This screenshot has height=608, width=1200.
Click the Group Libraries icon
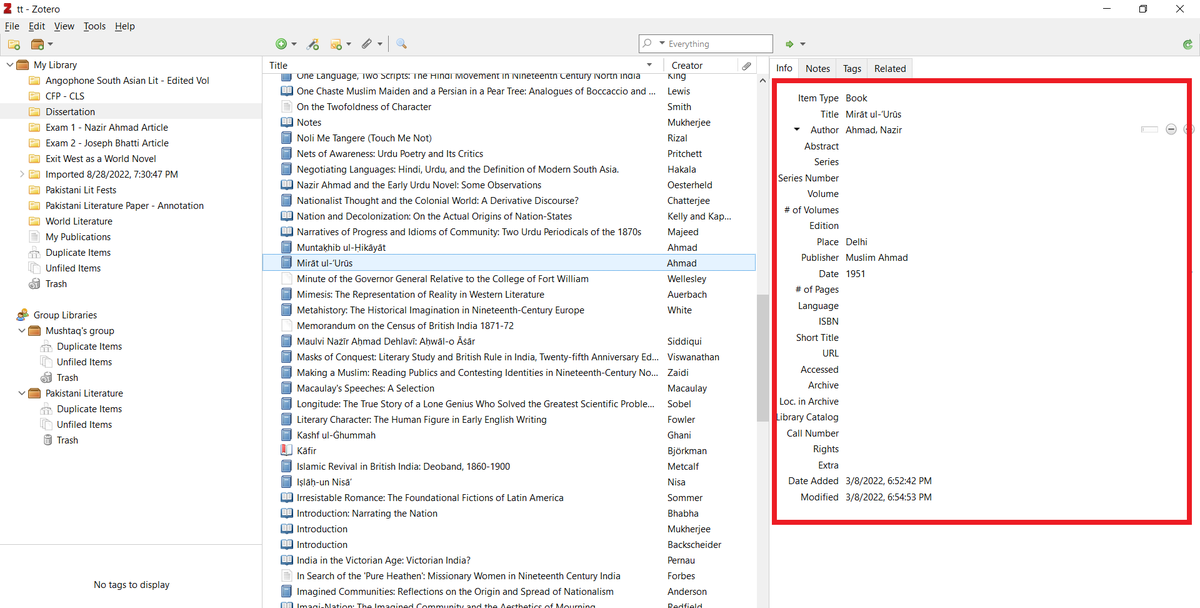[x=22, y=315]
